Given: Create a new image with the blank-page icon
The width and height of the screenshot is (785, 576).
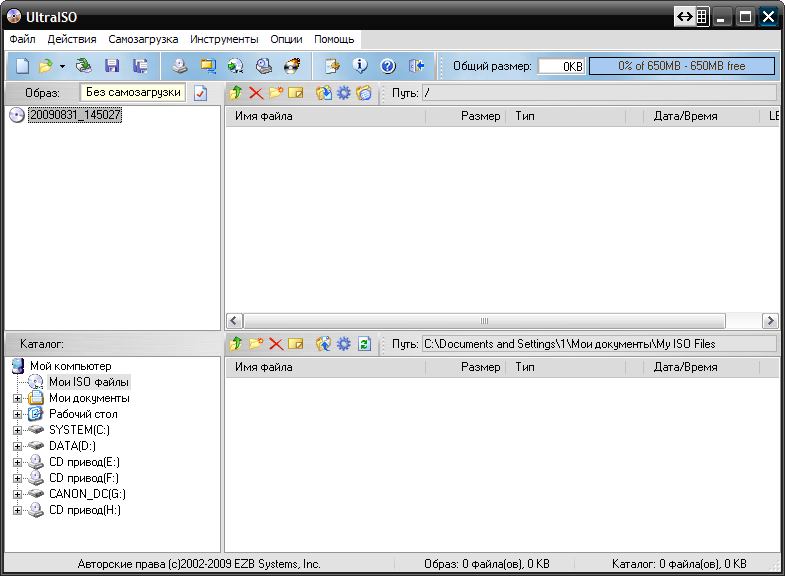Looking at the screenshot, I should 23,66.
